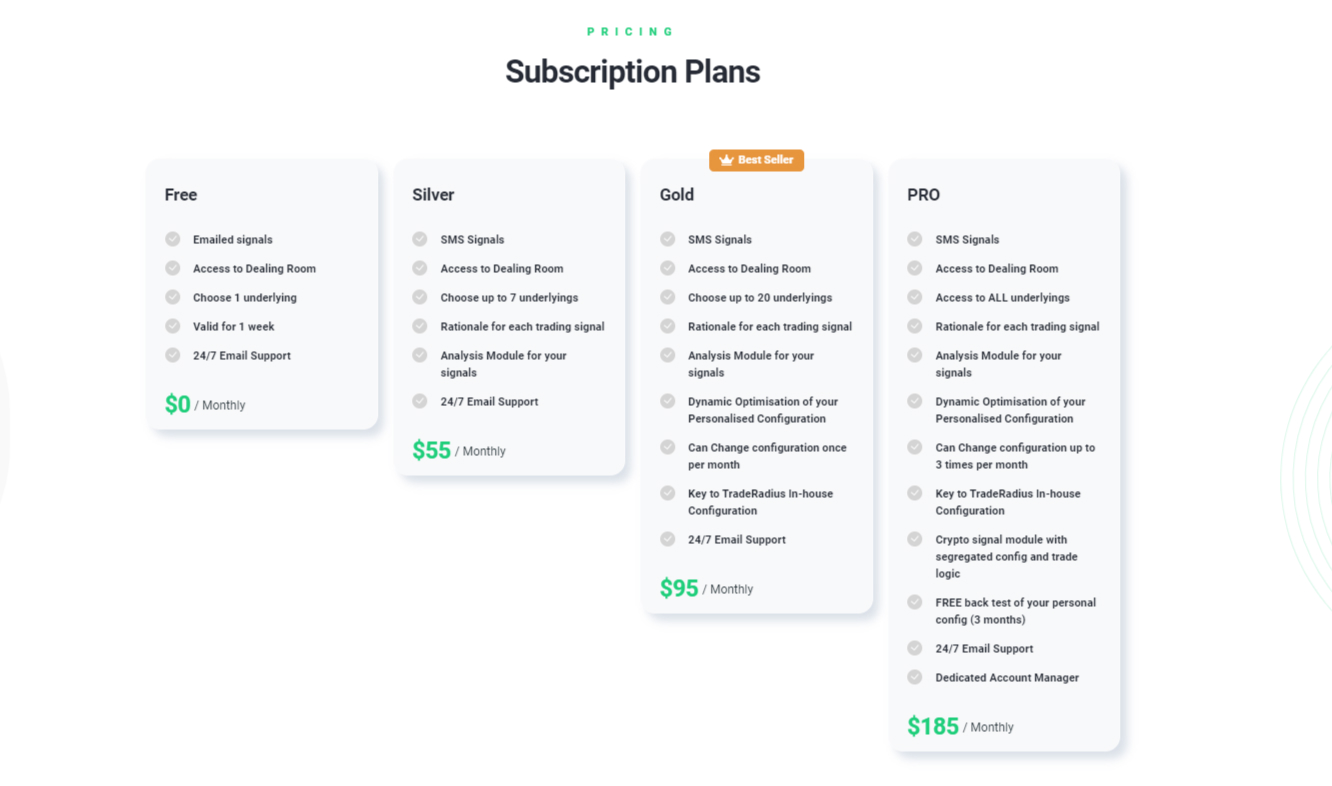Click check icon next to Dedicated Account Manager
Screen dimensions: 1332x786
point(915,677)
